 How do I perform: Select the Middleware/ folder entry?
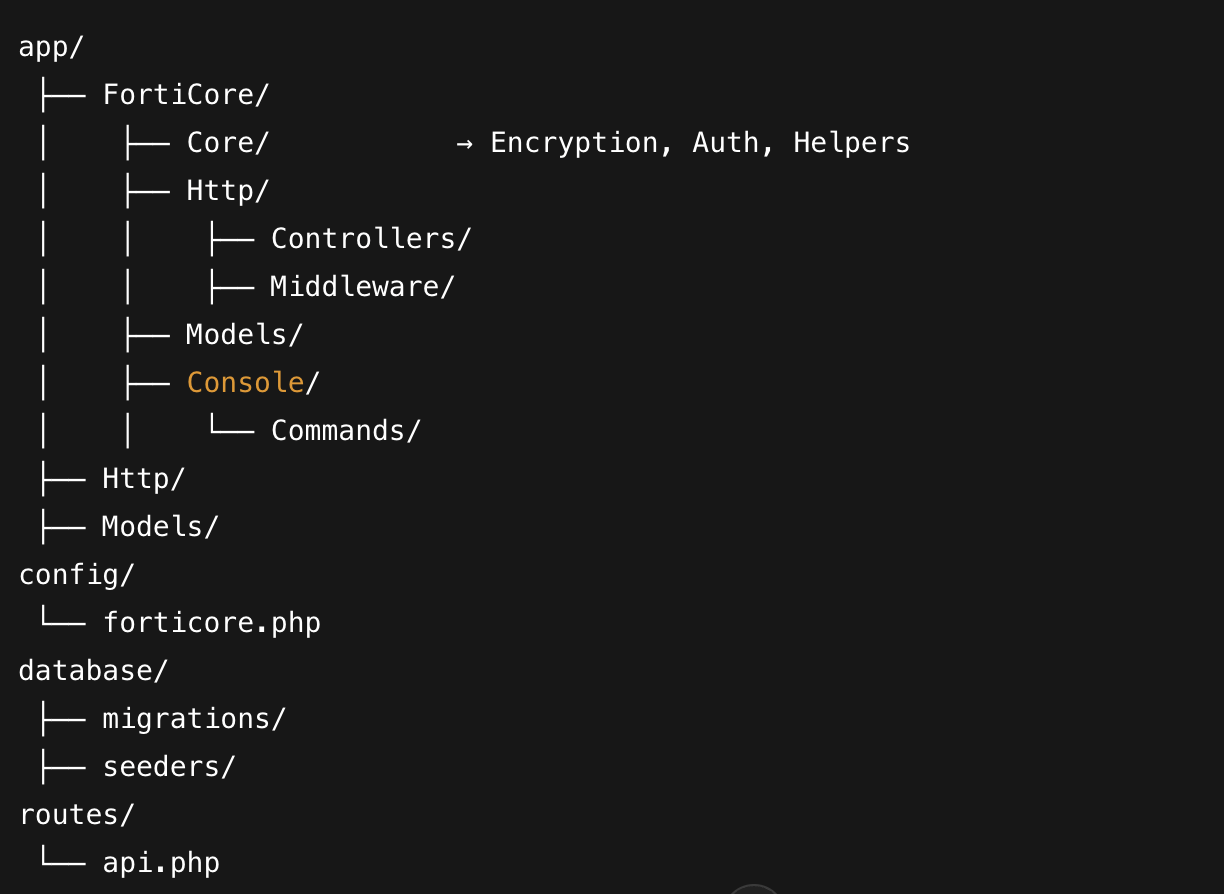[362, 287]
